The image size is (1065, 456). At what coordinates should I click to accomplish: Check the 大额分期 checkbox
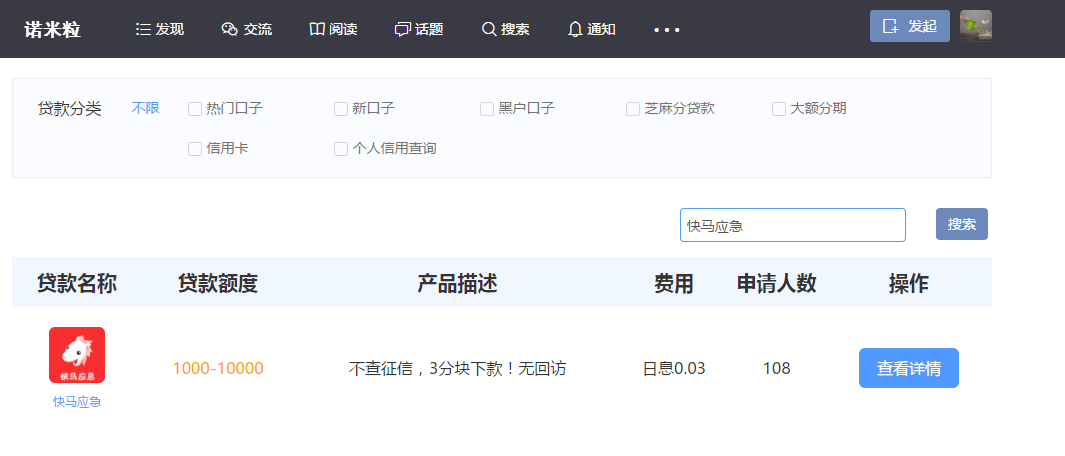[x=779, y=109]
